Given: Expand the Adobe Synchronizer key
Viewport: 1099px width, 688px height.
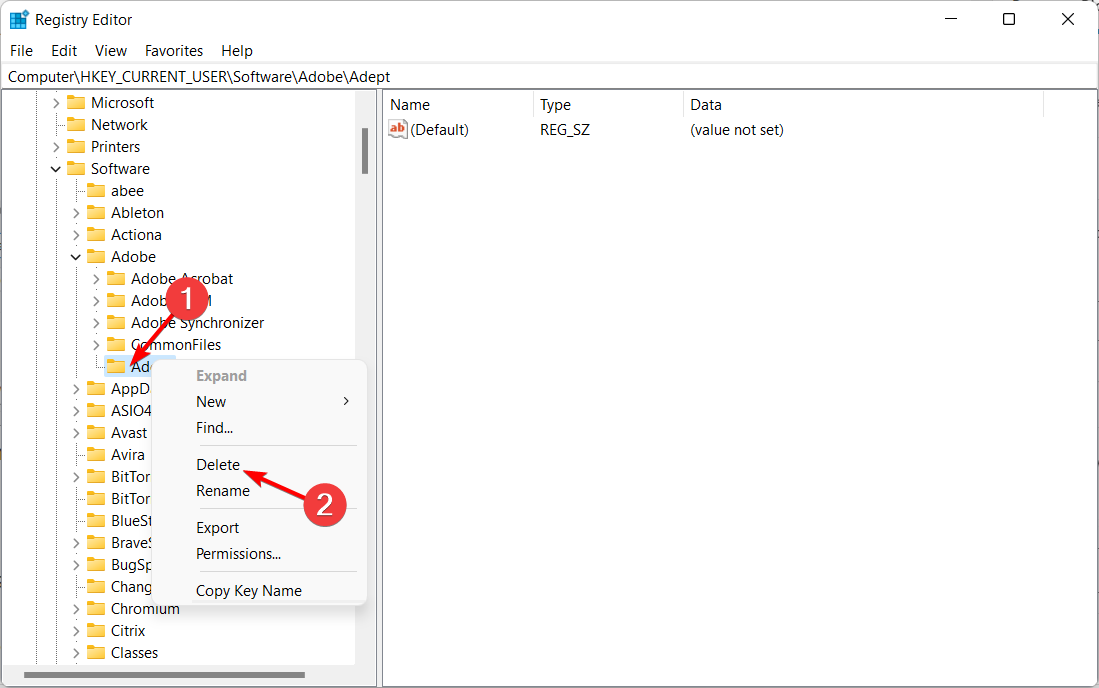Looking at the screenshot, I should 97,323.
